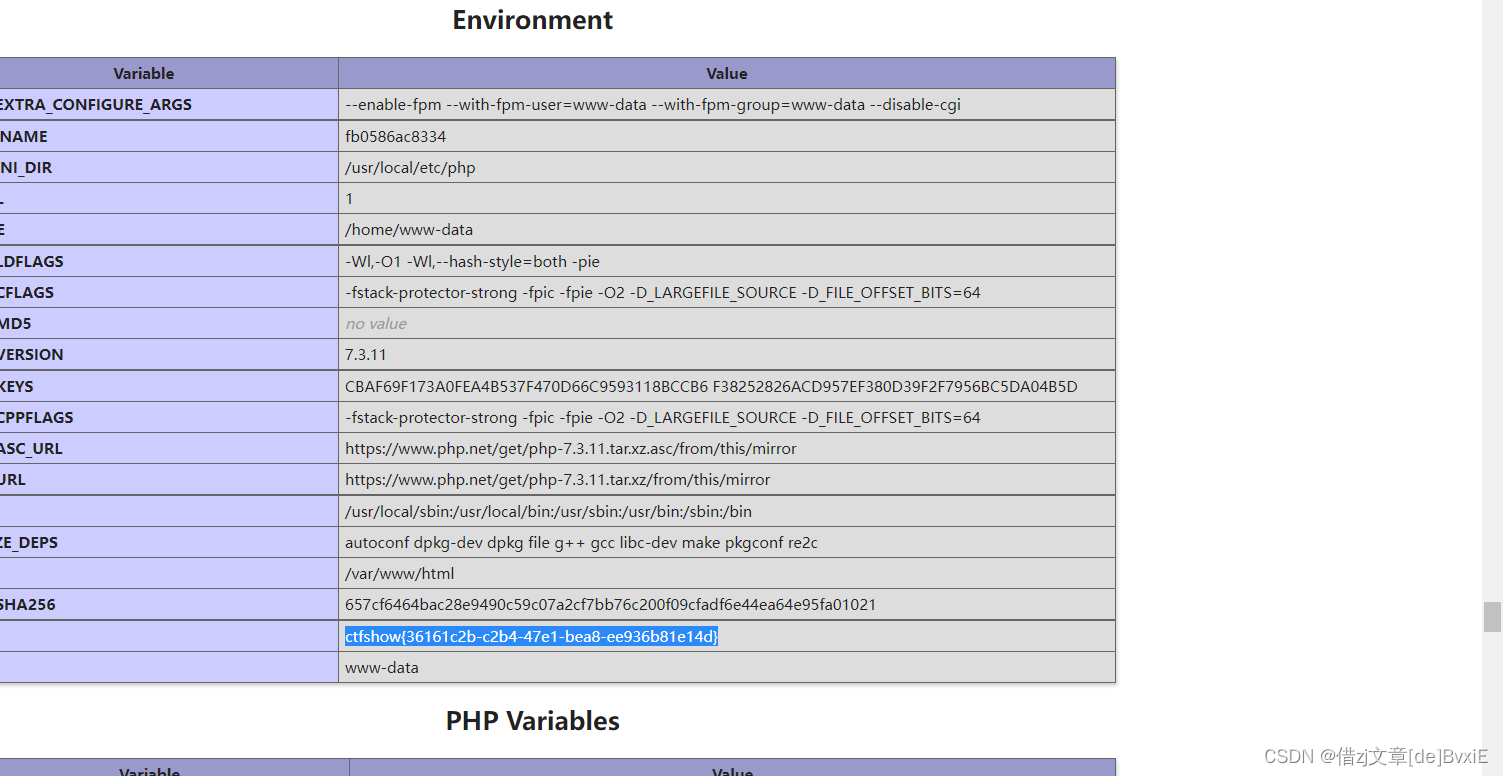Click the autoconf dpkg-dev deps value
Image resolution: width=1503 pixels, height=776 pixels.
pos(582,542)
